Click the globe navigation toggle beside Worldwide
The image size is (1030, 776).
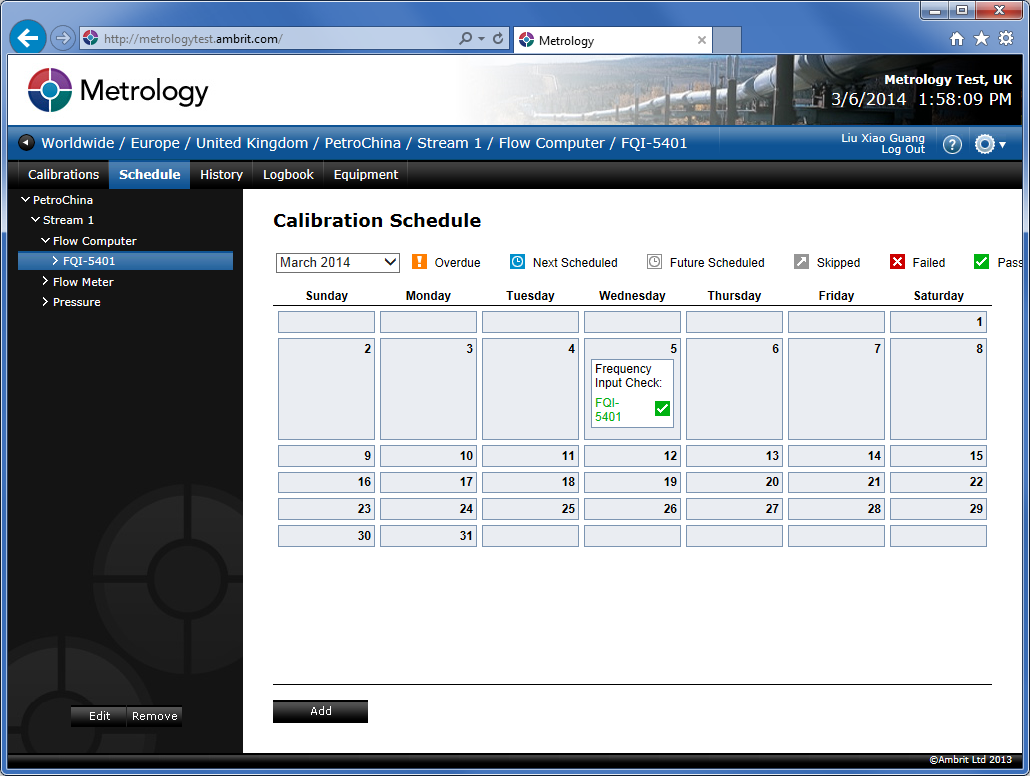tap(25, 142)
